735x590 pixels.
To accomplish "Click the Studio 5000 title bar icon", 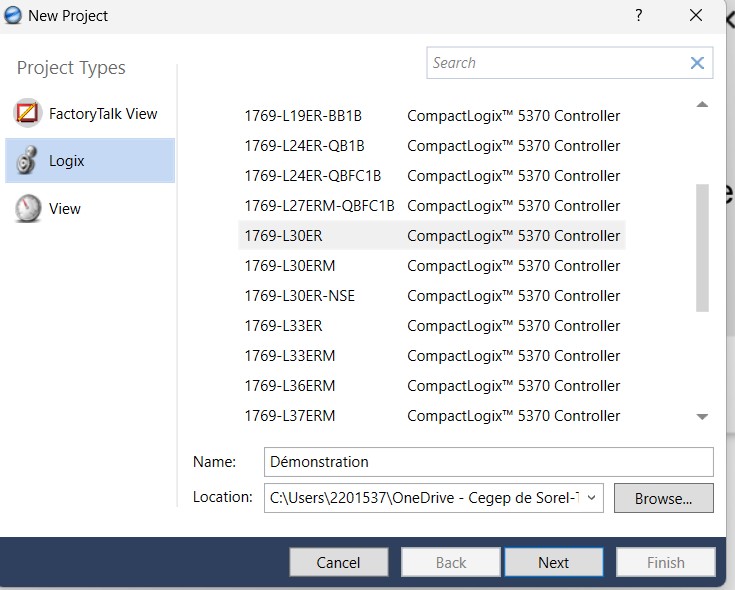I will (14, 15).
